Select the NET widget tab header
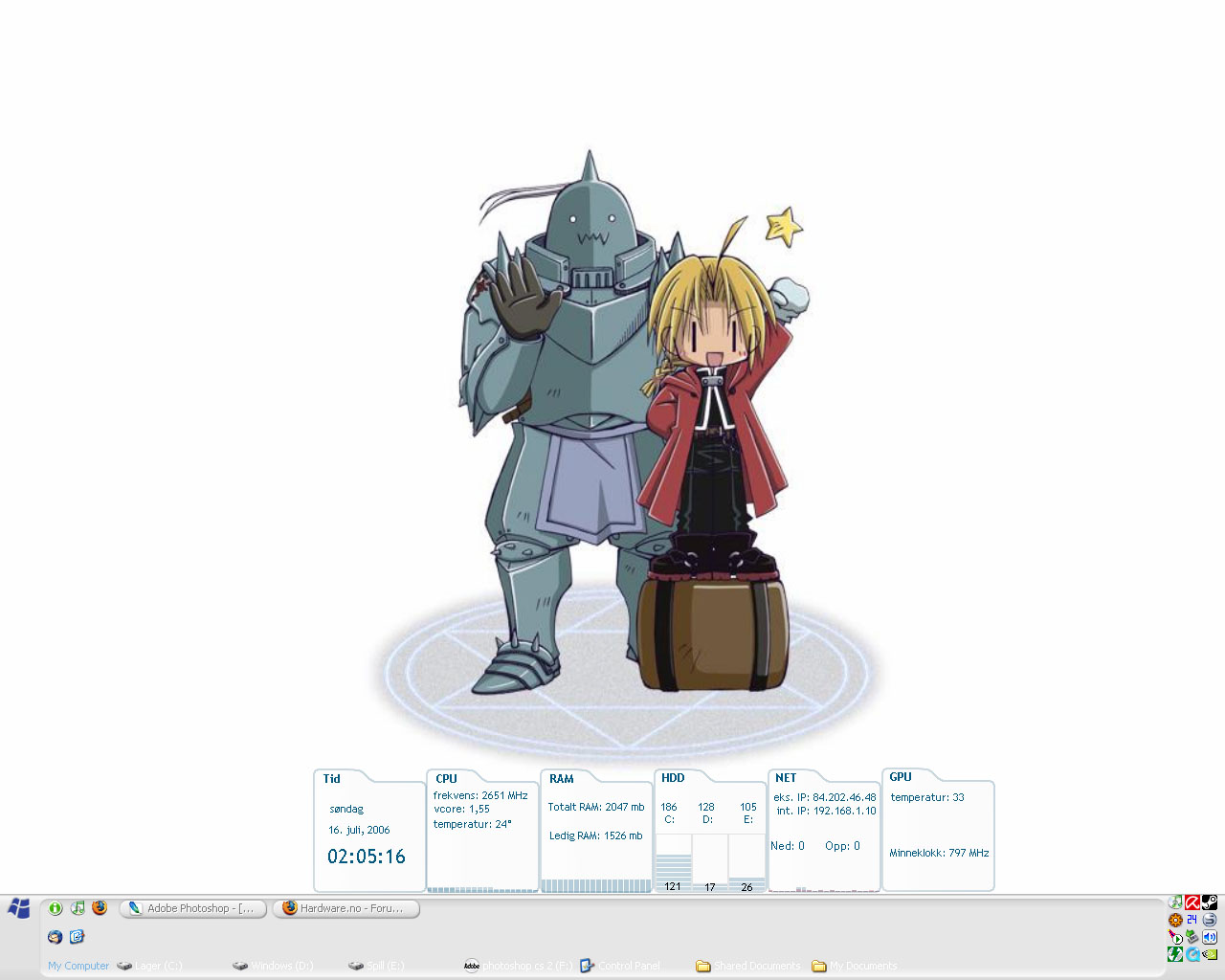This screenshot has height=980, width=1225. tap(786, 777)
